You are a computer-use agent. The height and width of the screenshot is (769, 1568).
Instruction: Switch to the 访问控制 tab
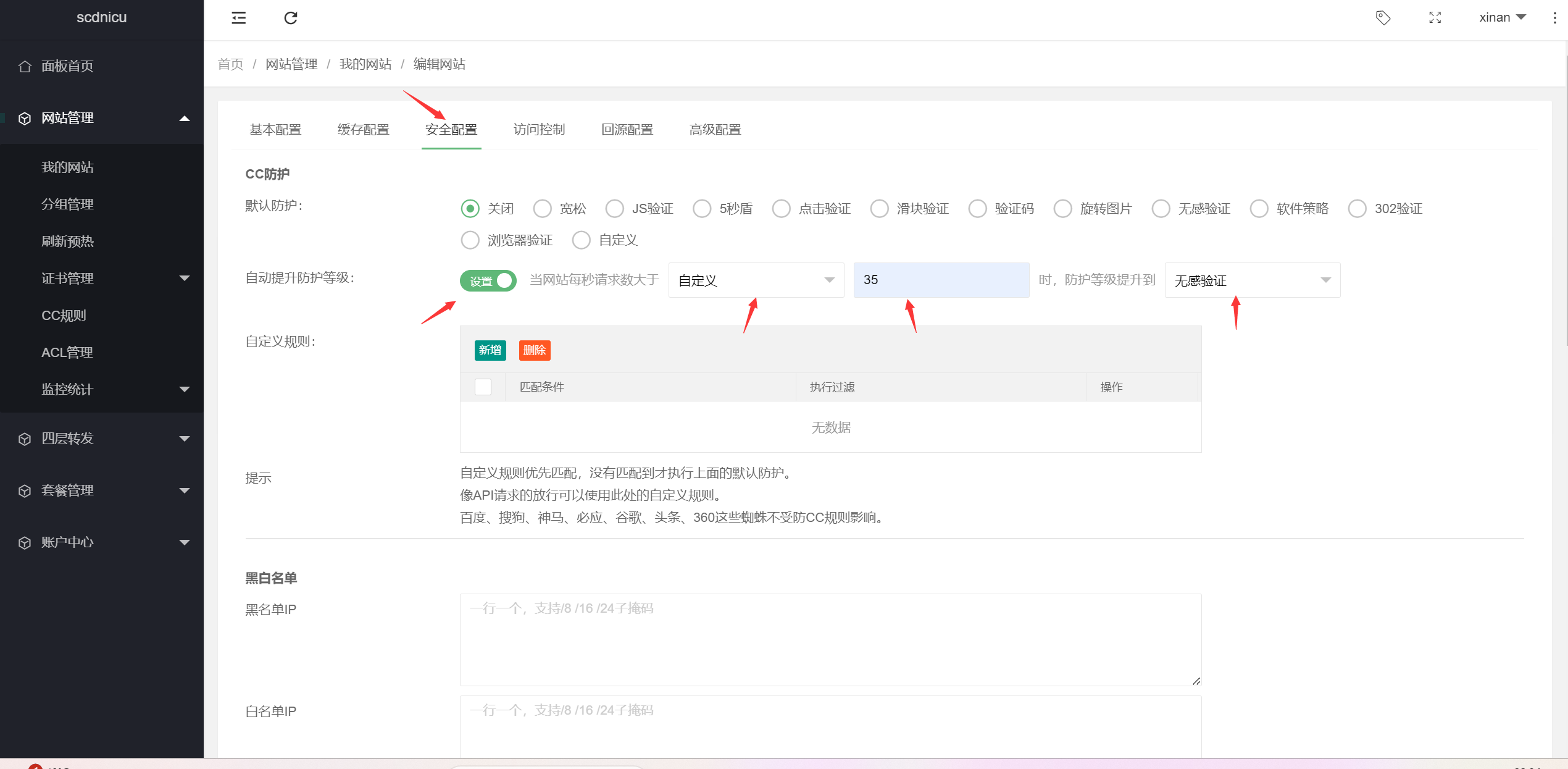[x=539, y=130]
